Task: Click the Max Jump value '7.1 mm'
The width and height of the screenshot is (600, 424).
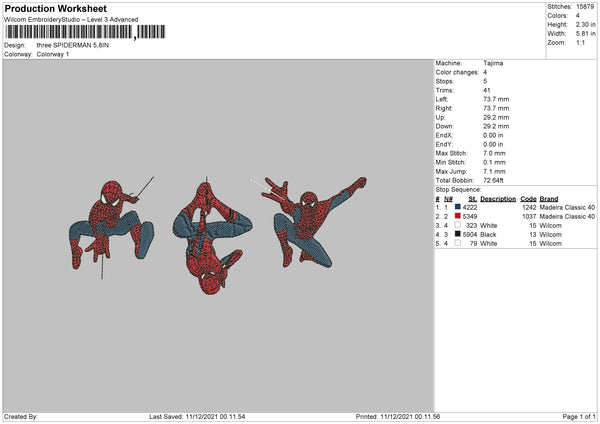Action: coord(494,171)
